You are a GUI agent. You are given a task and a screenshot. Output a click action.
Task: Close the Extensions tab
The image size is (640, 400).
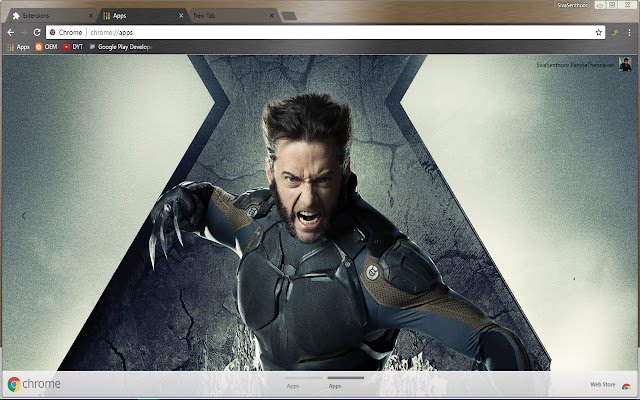coord(91,16)
